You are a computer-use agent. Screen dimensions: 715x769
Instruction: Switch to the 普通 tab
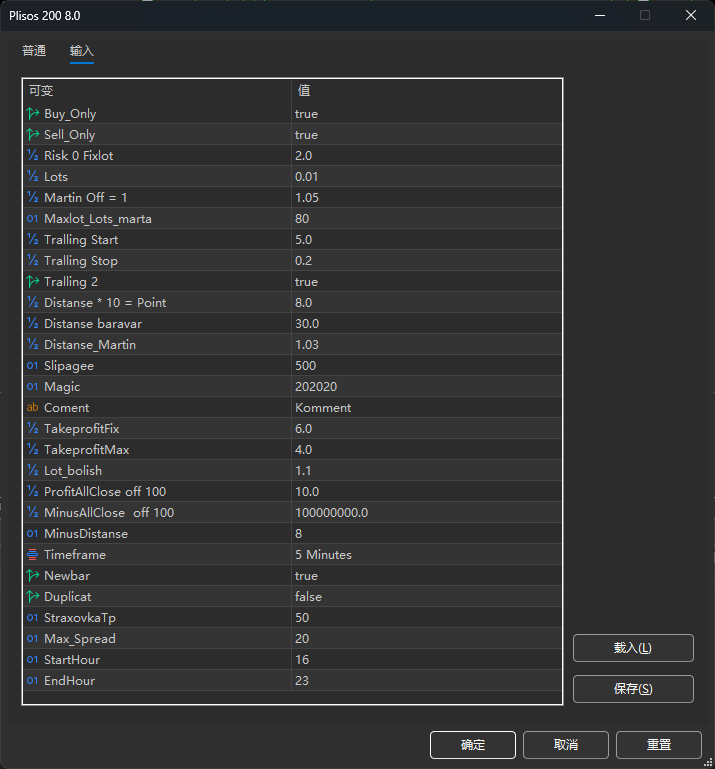click(x=34, y=51)
